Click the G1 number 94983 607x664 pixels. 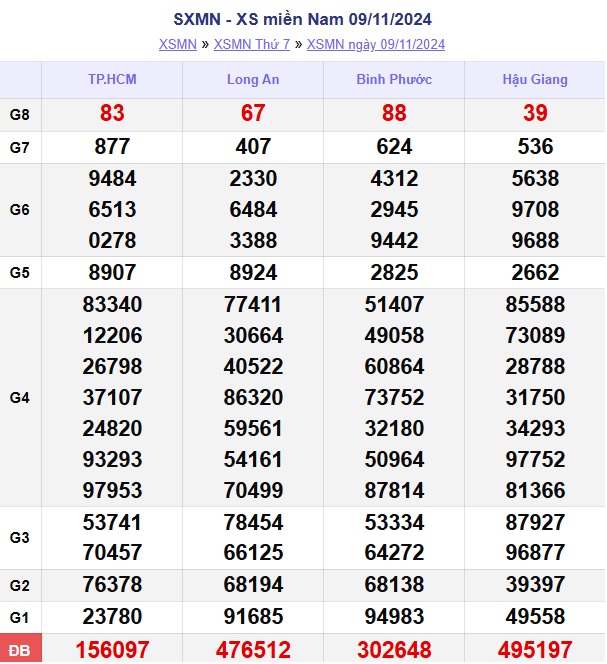coord(394,616)
